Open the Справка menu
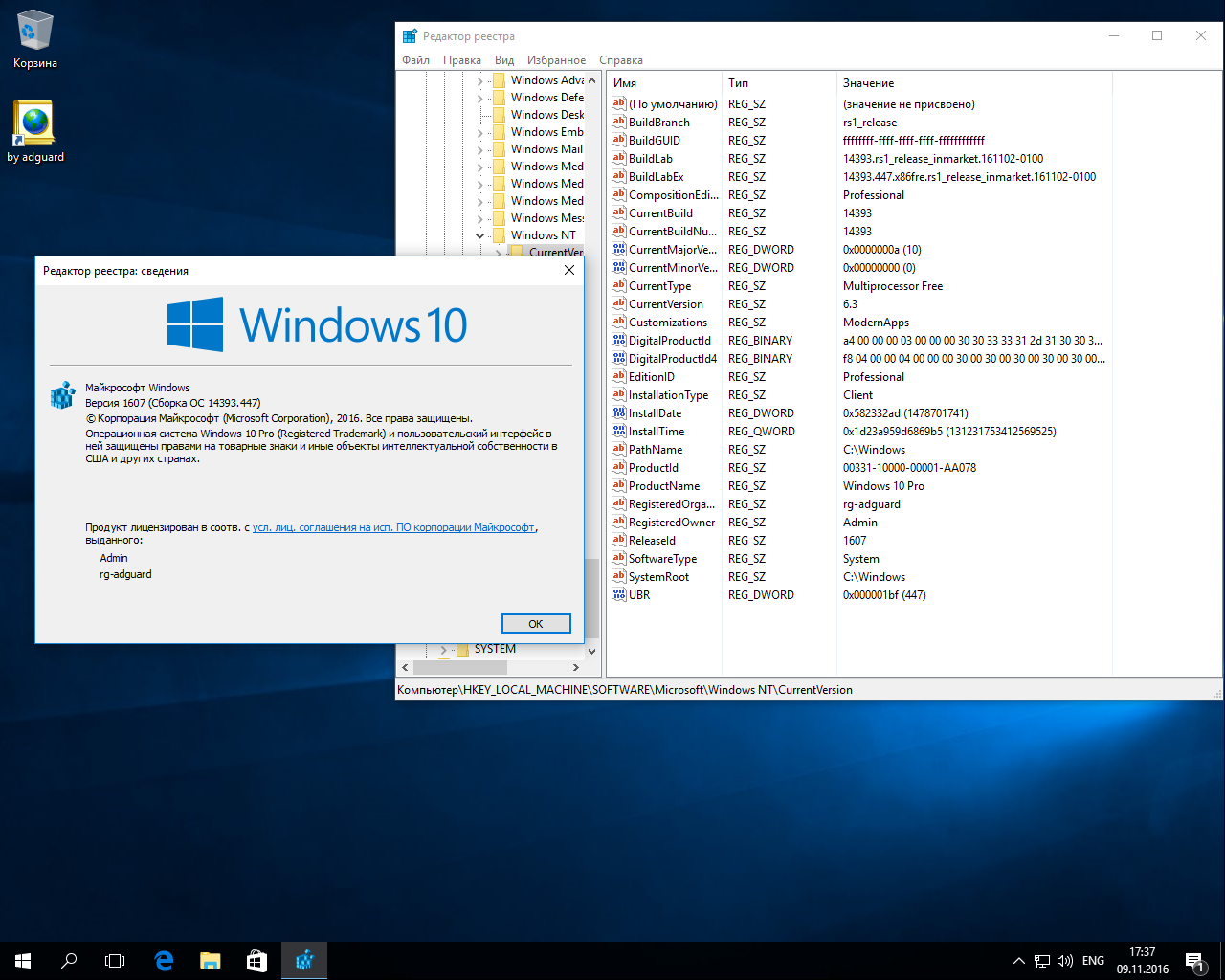 point(621,60)
